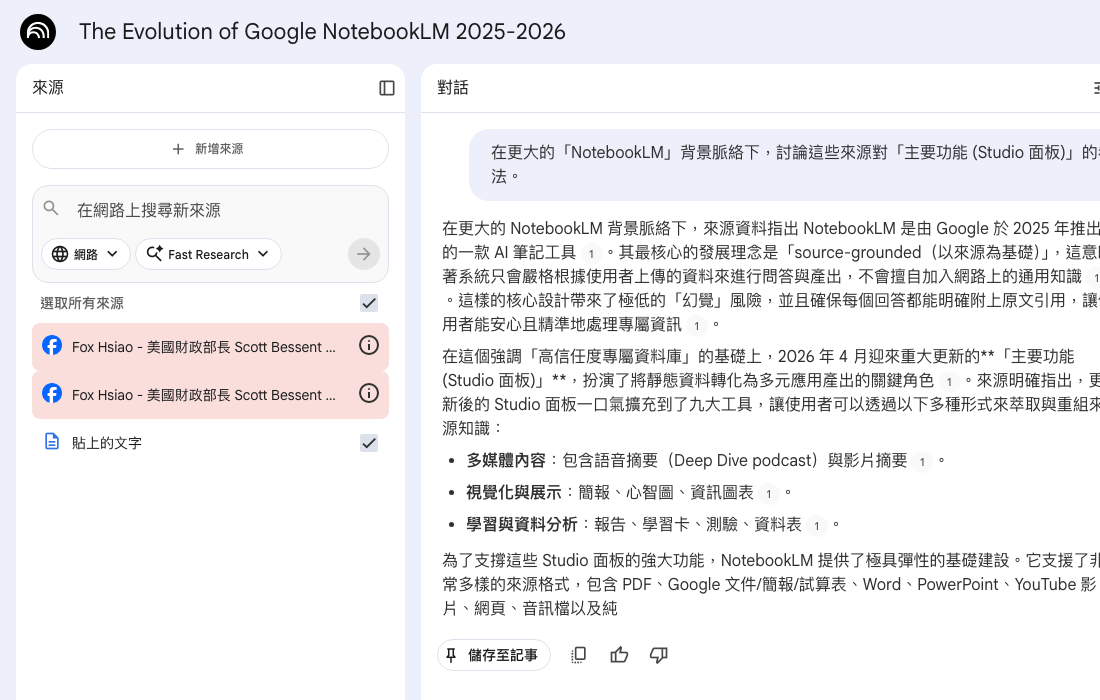Click the NotebookLM logo icon
Screen dimensions: 1100x700
[38, 32]
